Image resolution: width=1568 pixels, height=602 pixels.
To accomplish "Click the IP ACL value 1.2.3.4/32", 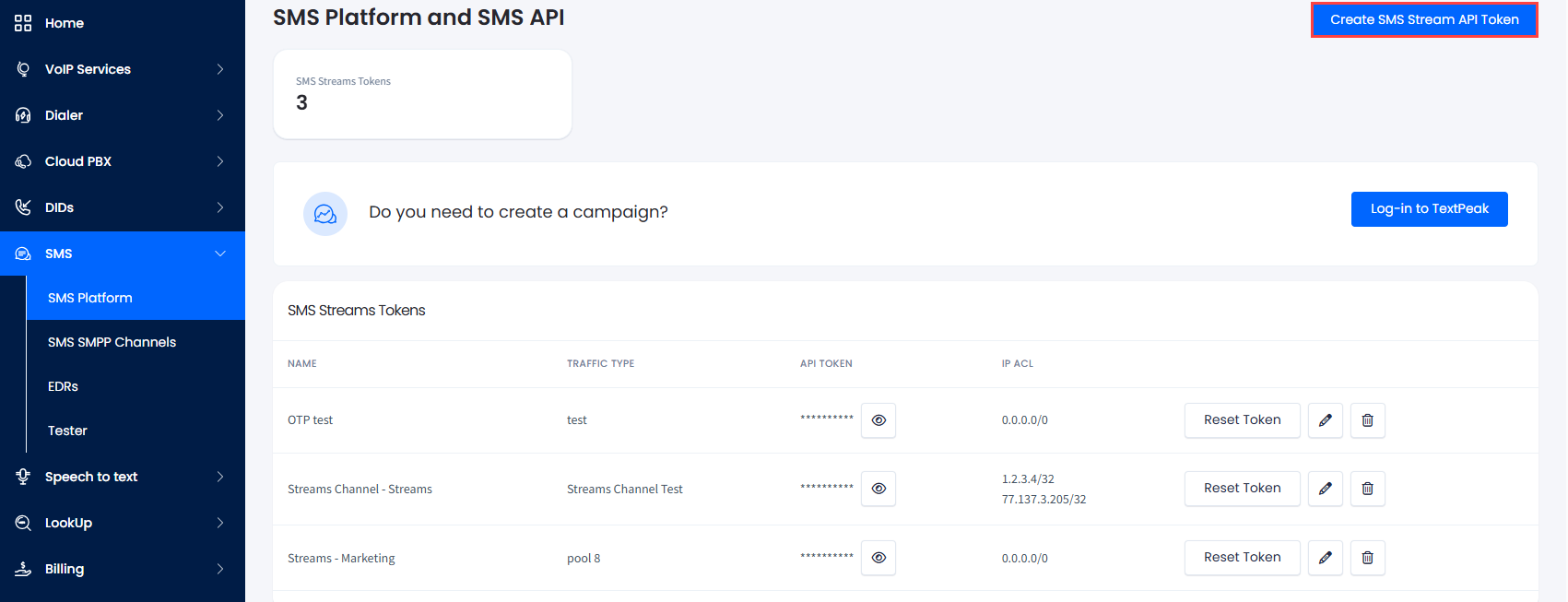I will 1028,479.
